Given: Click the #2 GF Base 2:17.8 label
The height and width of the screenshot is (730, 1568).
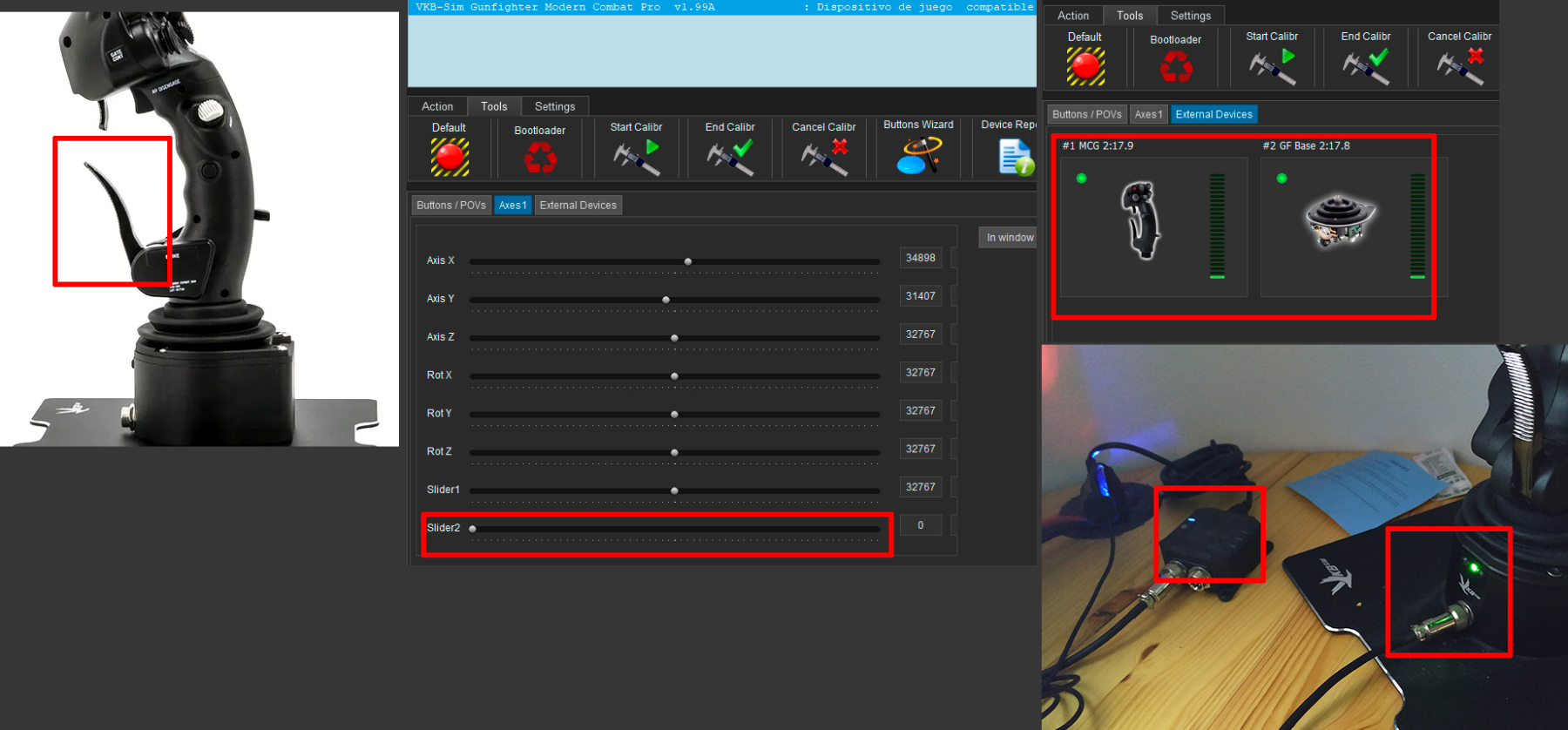Looking at the screenshot, I should coord(1306,145).
